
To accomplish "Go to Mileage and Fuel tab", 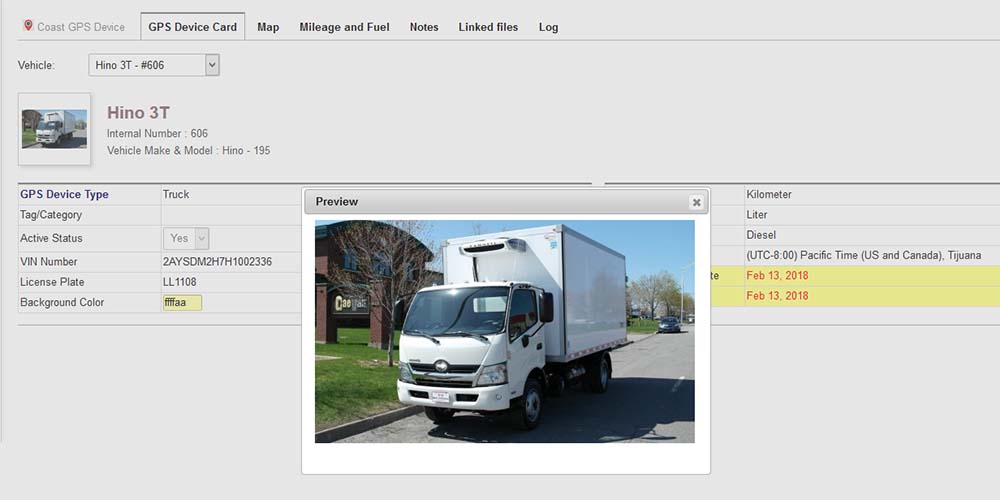I will click(344, 27).
